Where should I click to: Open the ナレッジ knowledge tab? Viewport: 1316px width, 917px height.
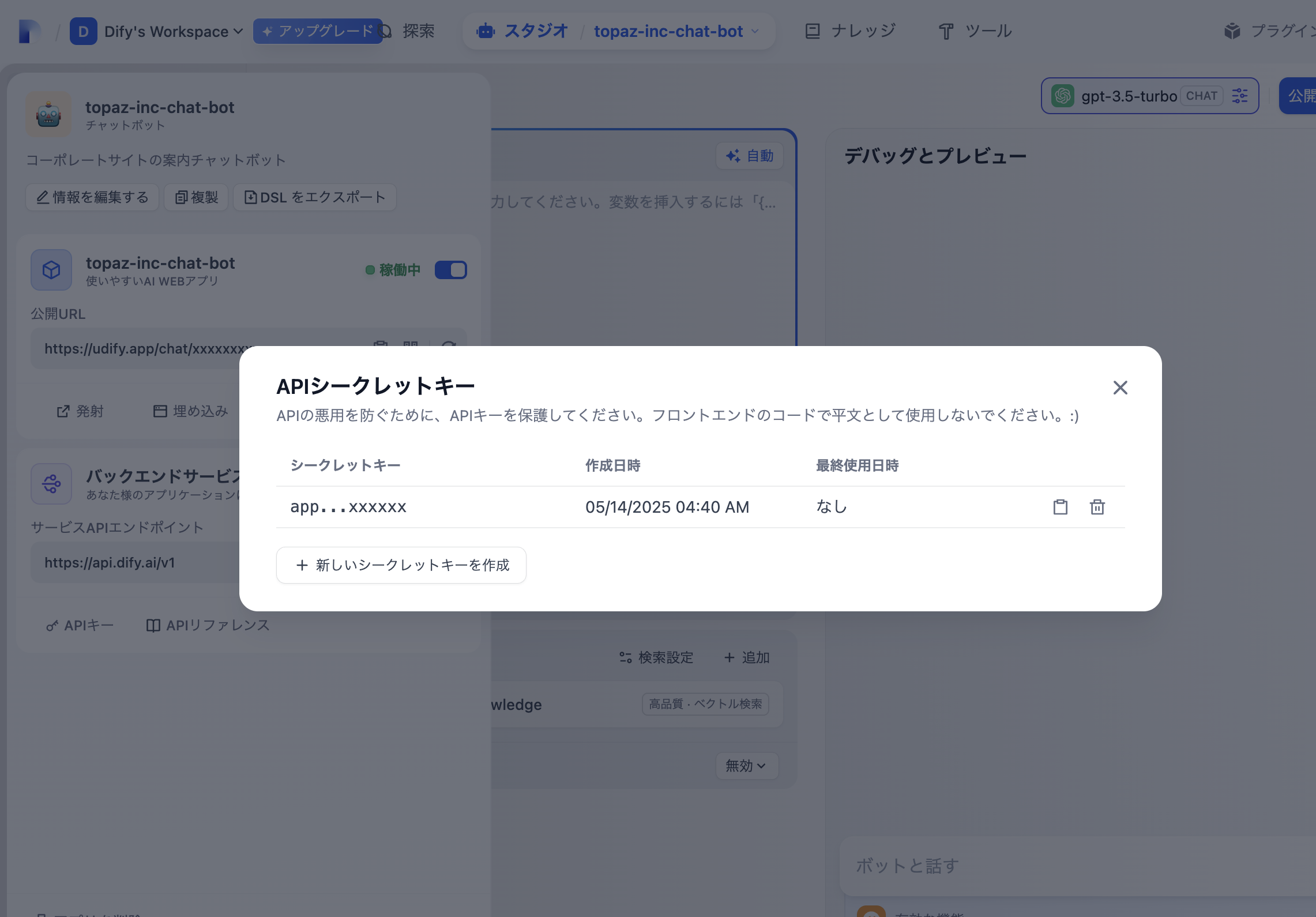pos(851,31)
